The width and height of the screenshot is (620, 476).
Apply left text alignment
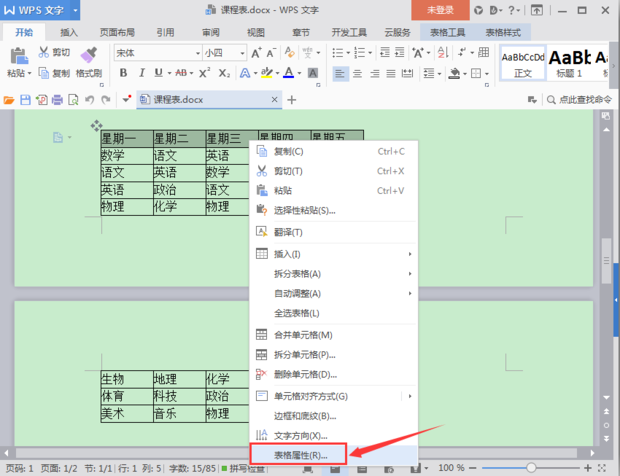[340, 73]
